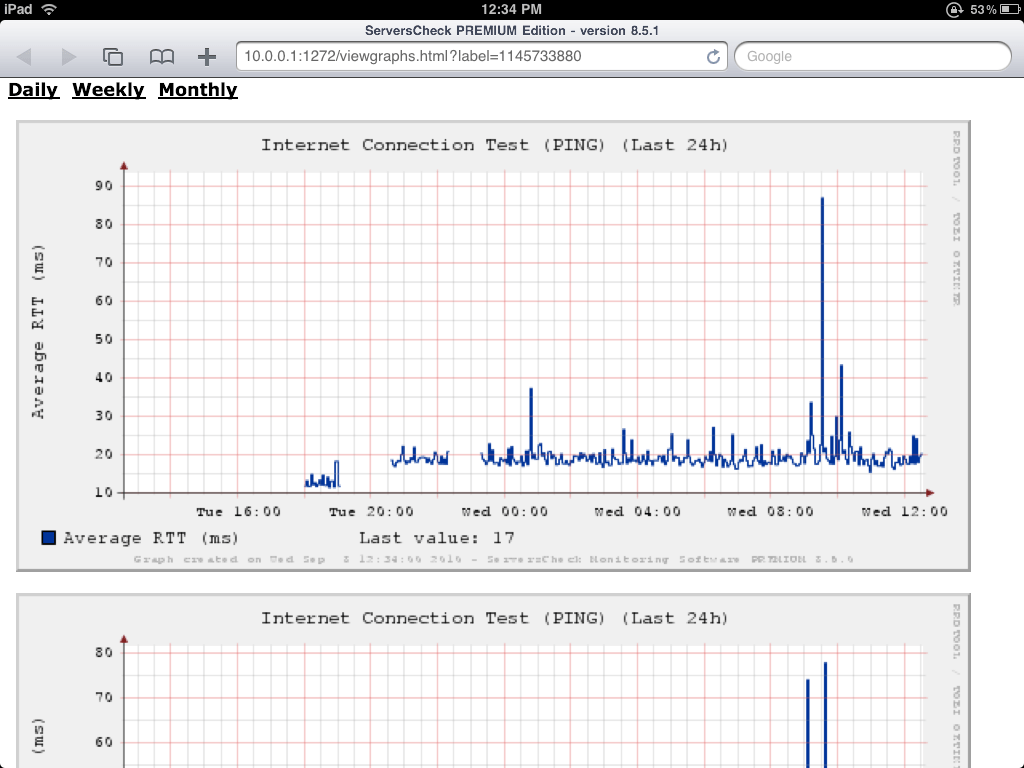Viewport: 1024px width, 768px height.
Task: Select the top 24h PING graph
Action: 493,340
